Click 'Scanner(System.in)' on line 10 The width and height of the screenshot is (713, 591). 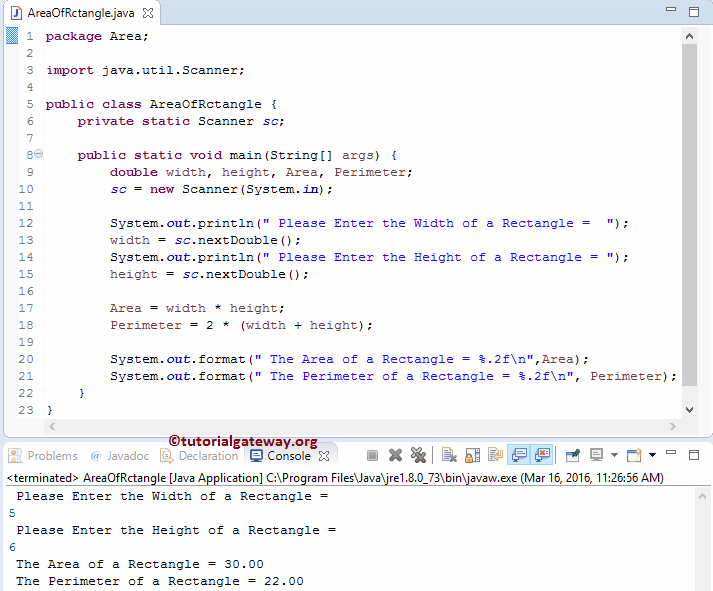tap(253, 189)
